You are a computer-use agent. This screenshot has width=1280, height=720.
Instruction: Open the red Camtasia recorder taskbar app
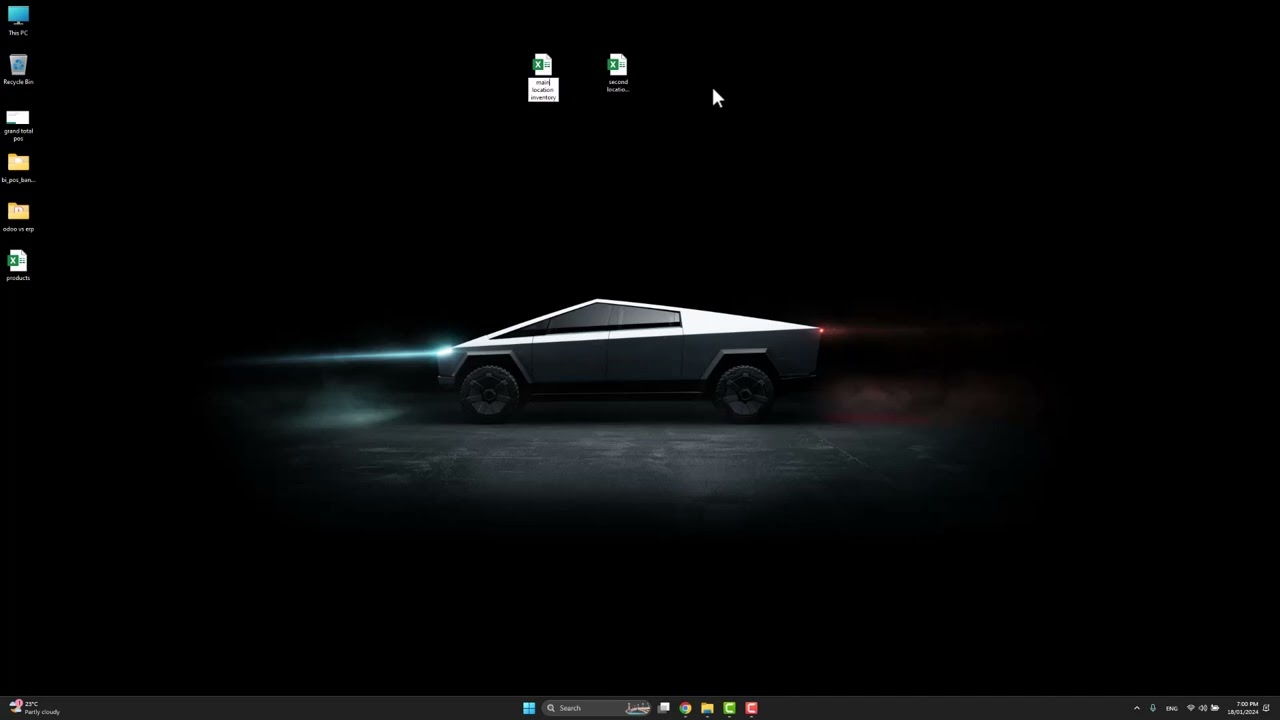coord(751,708)
